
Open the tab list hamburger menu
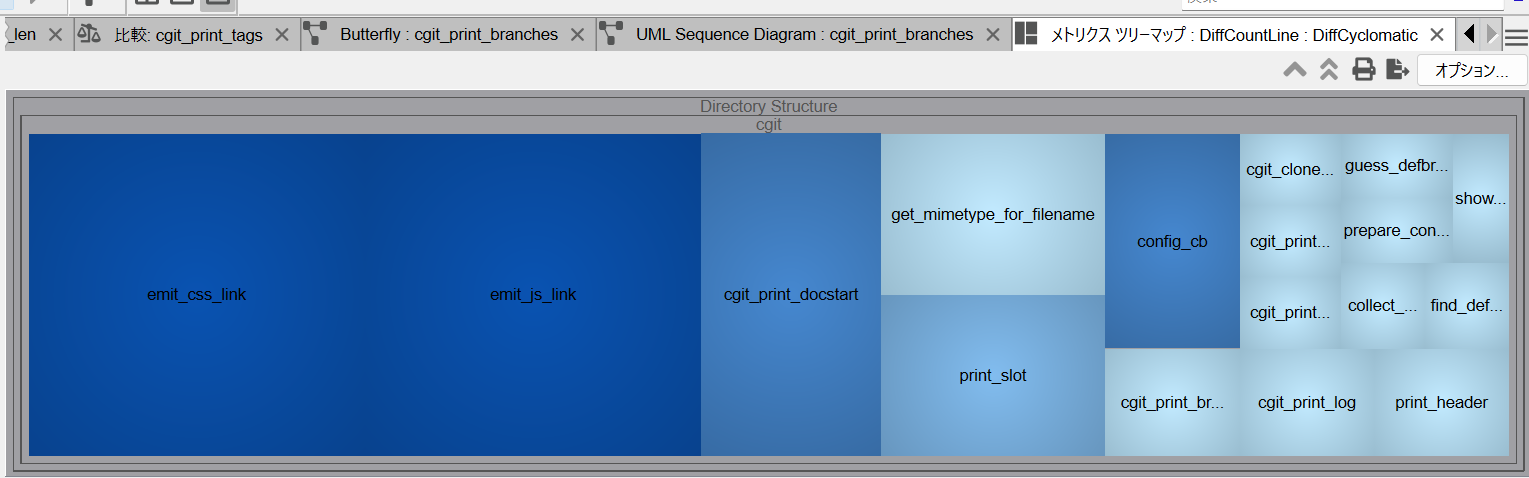click(1516, 37)
